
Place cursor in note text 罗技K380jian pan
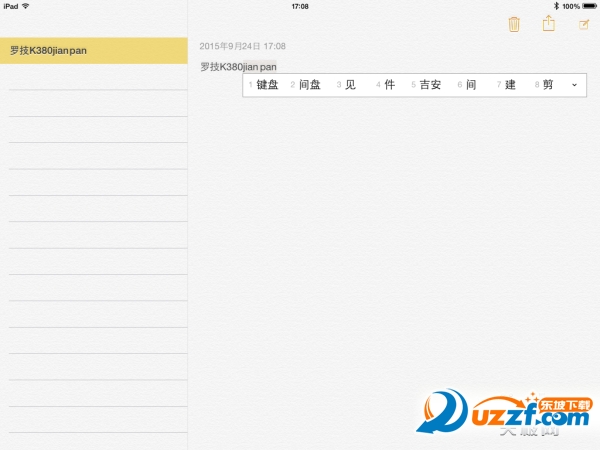238,67
